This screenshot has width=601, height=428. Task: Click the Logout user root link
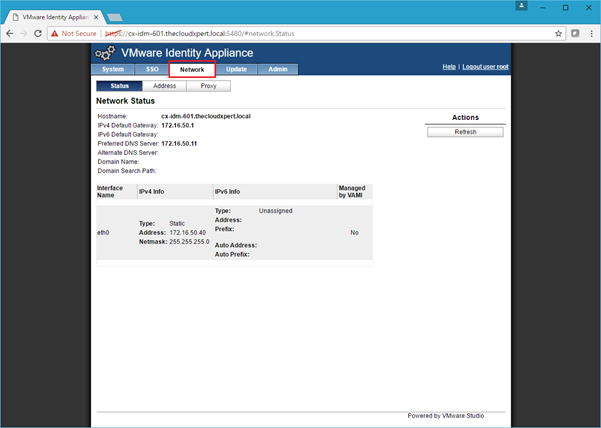[483, 67]
